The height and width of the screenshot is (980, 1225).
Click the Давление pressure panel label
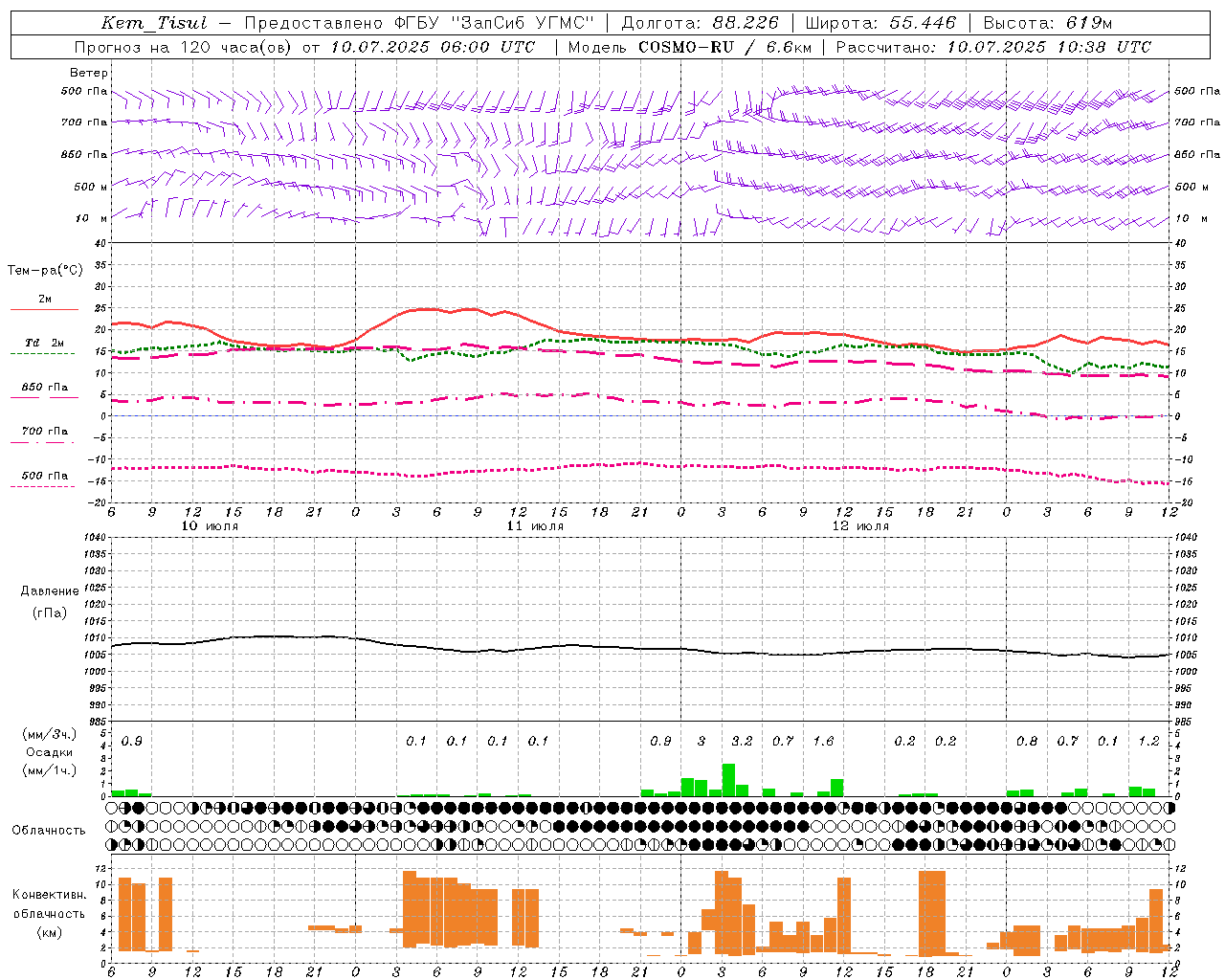[50, 591]
